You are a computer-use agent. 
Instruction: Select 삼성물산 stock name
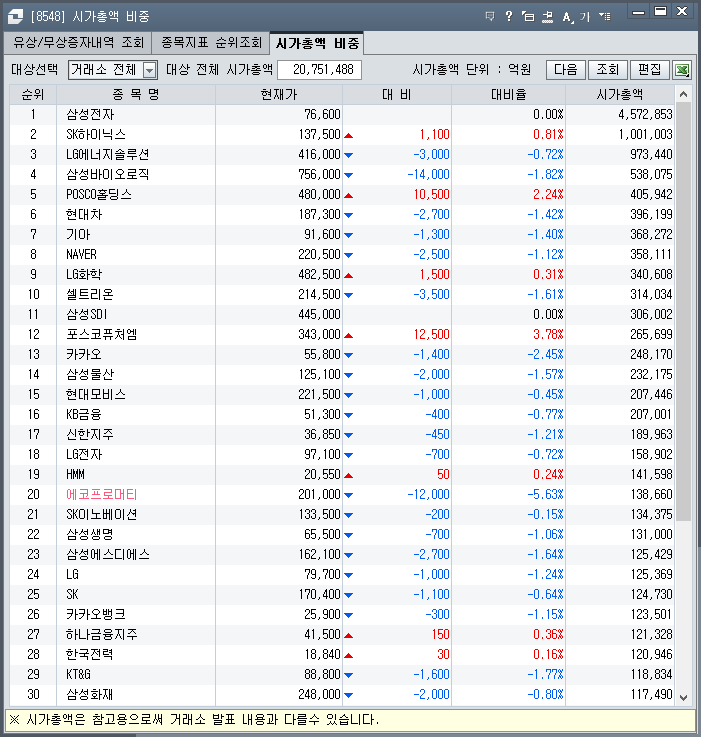point(90,375)
